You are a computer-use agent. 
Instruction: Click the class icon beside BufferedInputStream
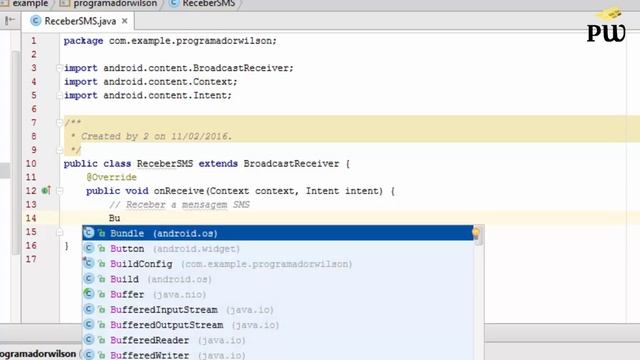click(x=89, y=309)
